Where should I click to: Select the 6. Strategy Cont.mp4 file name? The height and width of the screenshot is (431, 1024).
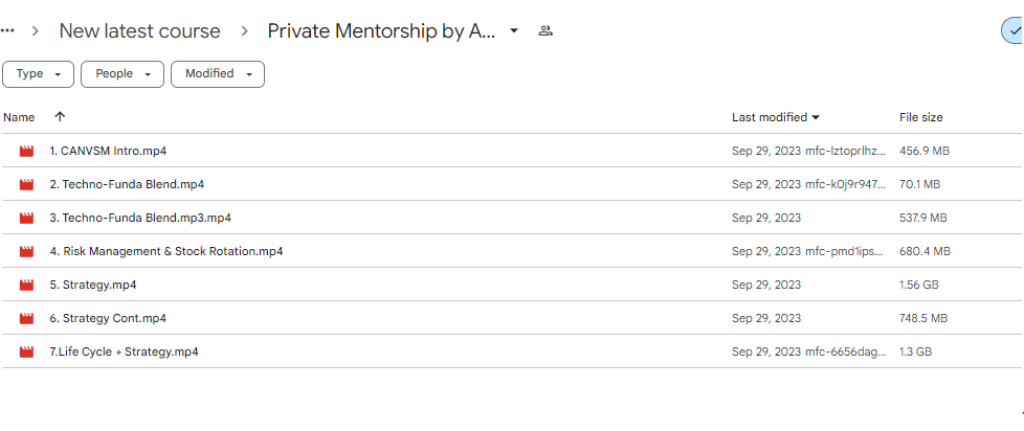tap(108, 319)
